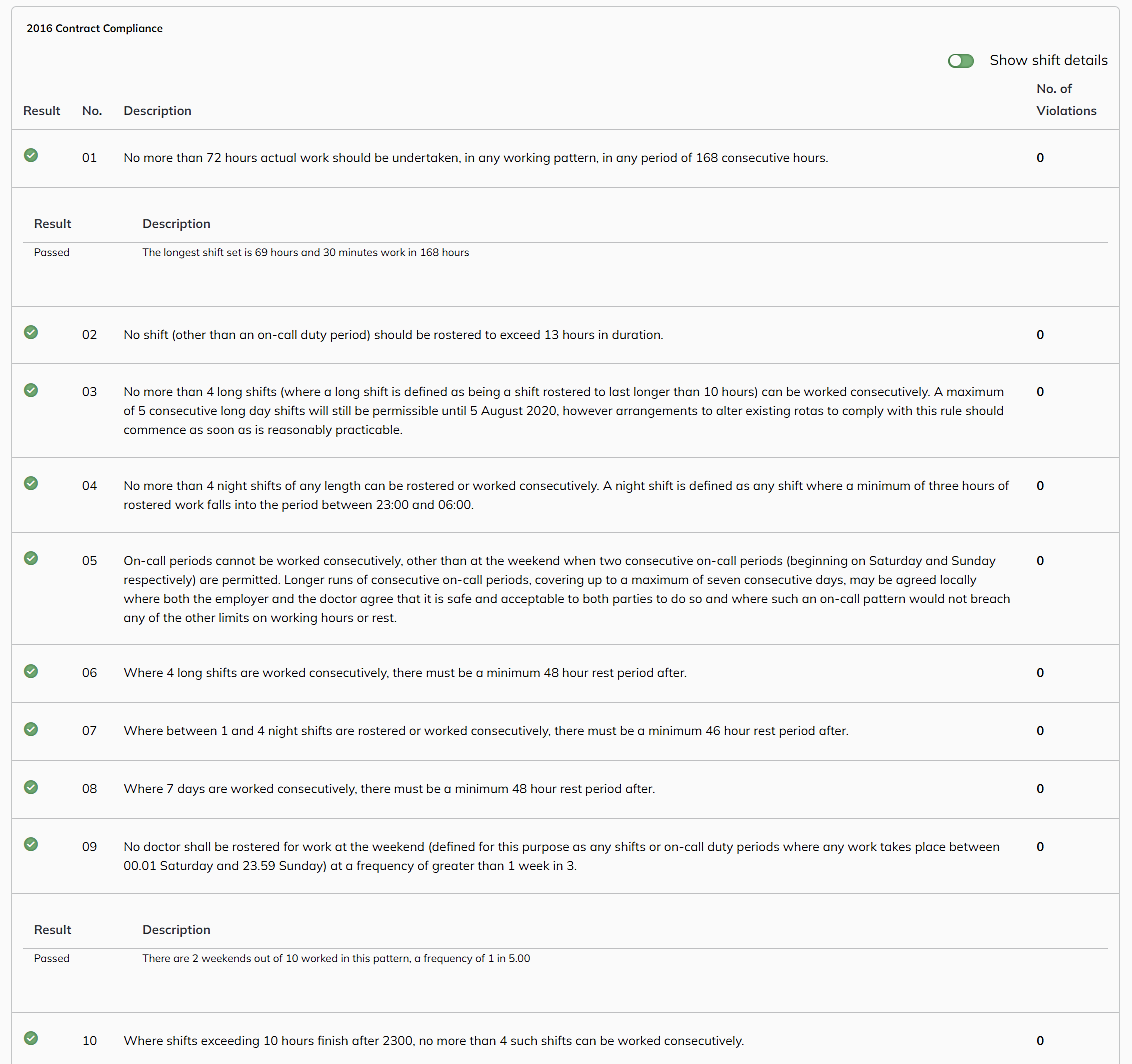Click the detail text about 69 hours and 30 minutes
Screen dimensions: 1132x1064
click(305, 252)
